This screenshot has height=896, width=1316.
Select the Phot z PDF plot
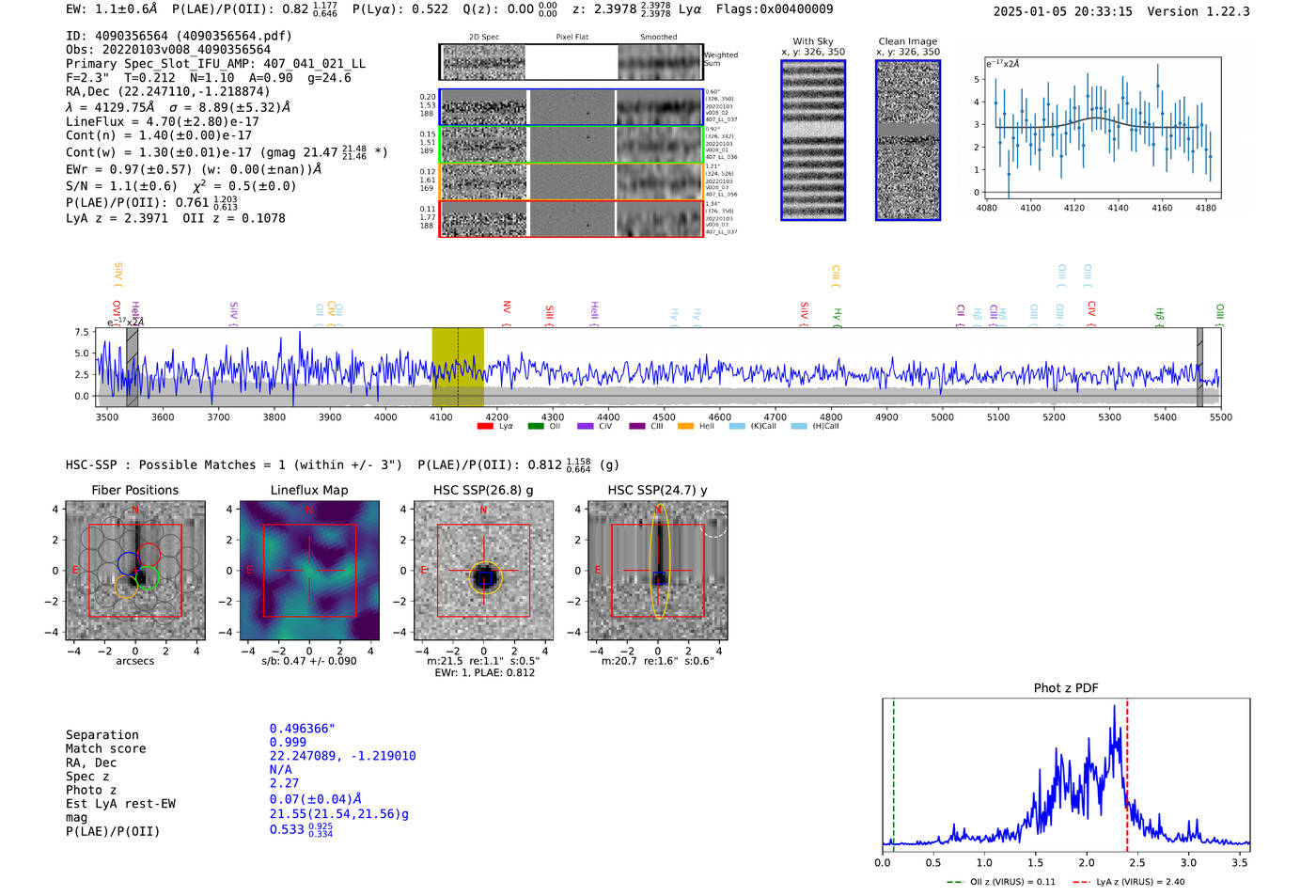(x=1066, y=775)
